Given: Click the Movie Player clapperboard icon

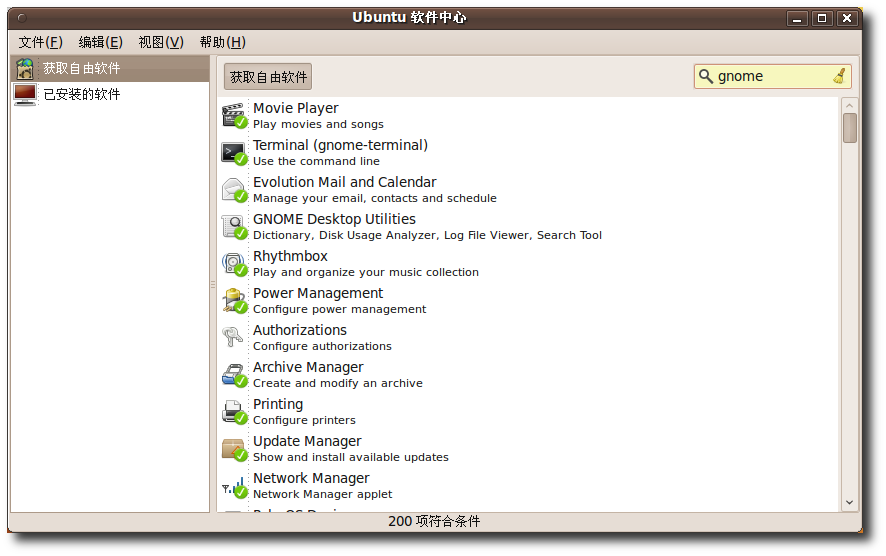Looking at the screenshot, I should [x=234, y=115].
